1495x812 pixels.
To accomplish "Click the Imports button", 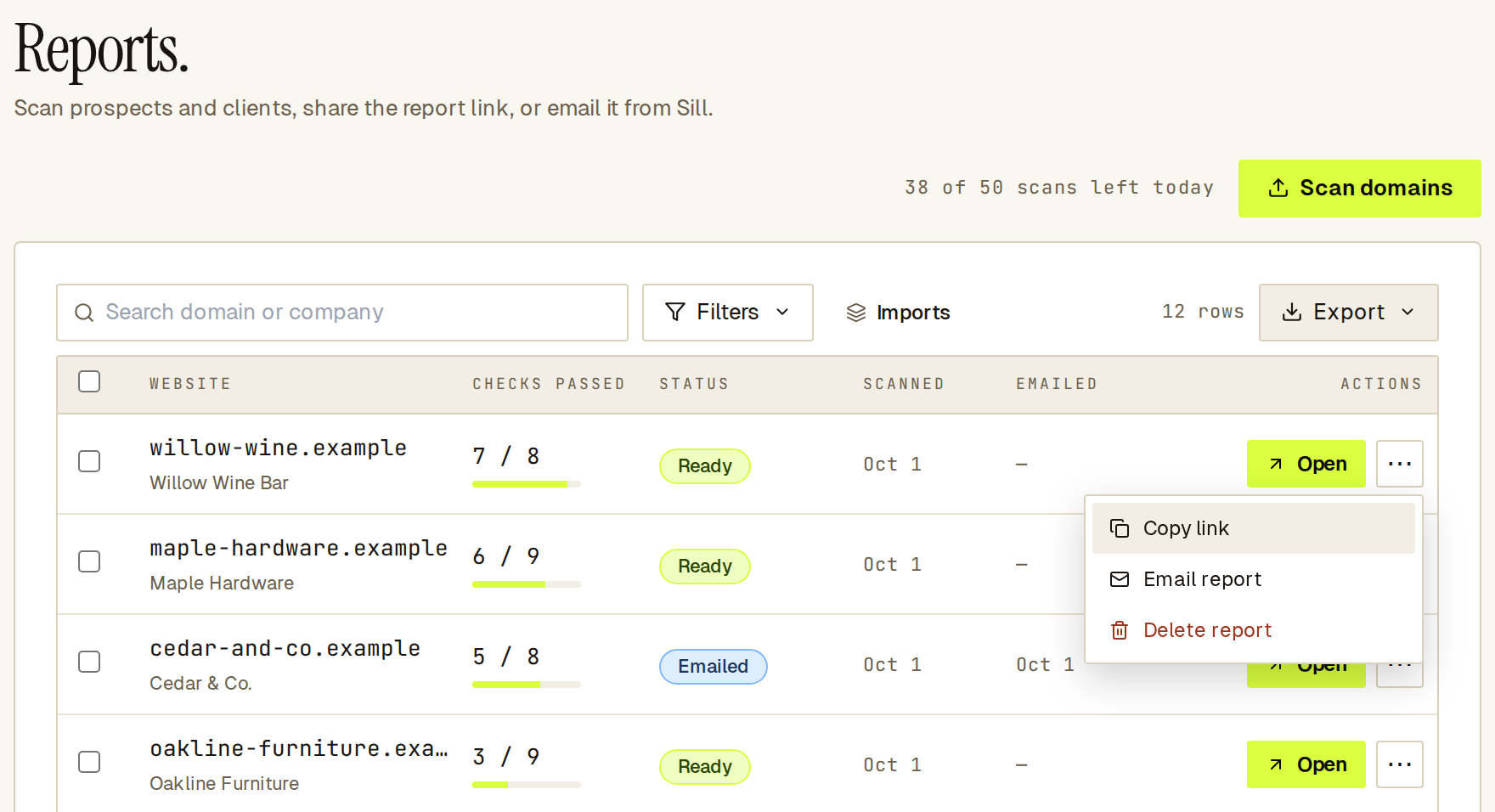I will pyautogui.click(x=898, y=313).
